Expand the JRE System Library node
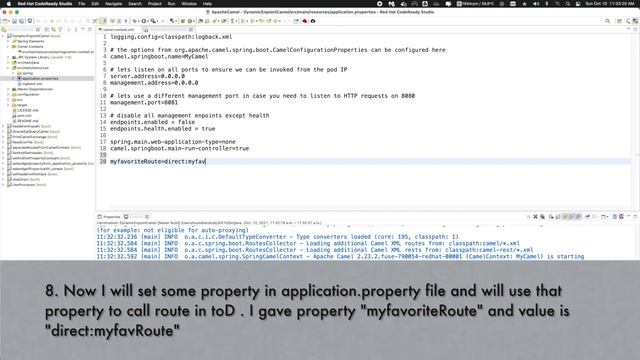The height and width of the screenshot is (360, 640). pos(8,57)
